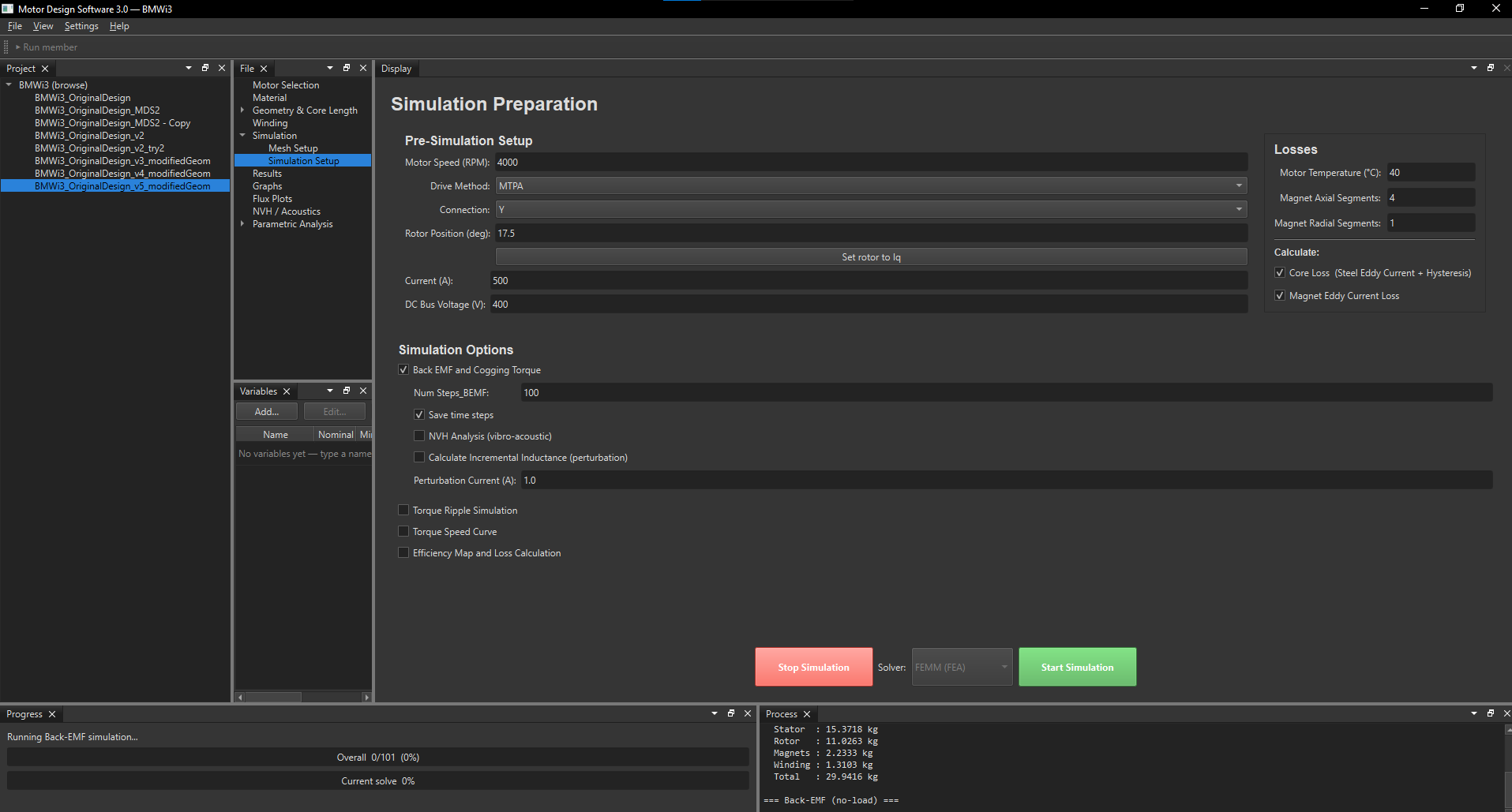Float the File panel
The width and height of the screenshot is (1512, 812).
tap(347, 68)
